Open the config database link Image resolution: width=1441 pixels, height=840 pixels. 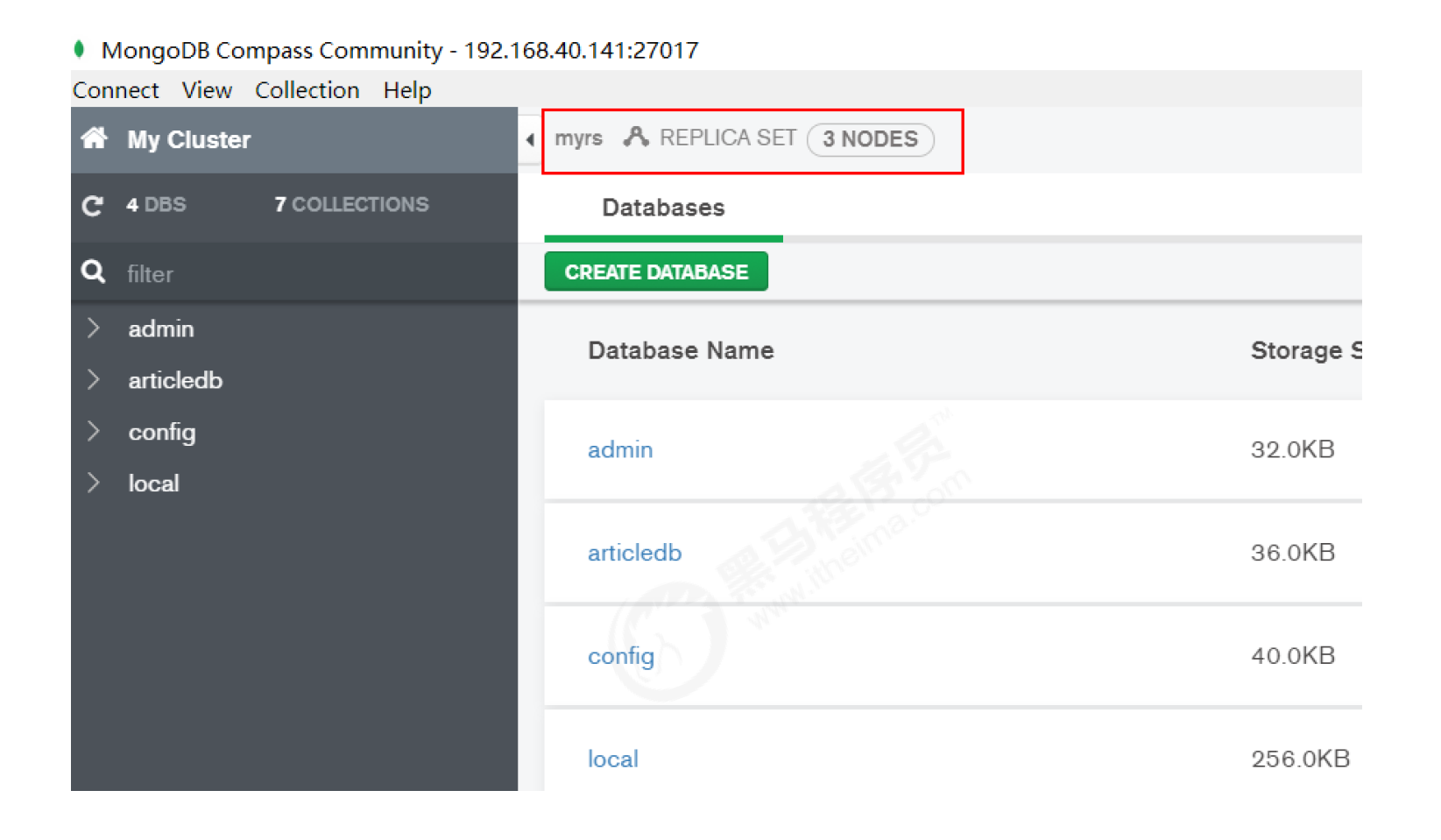coord(620,656)
